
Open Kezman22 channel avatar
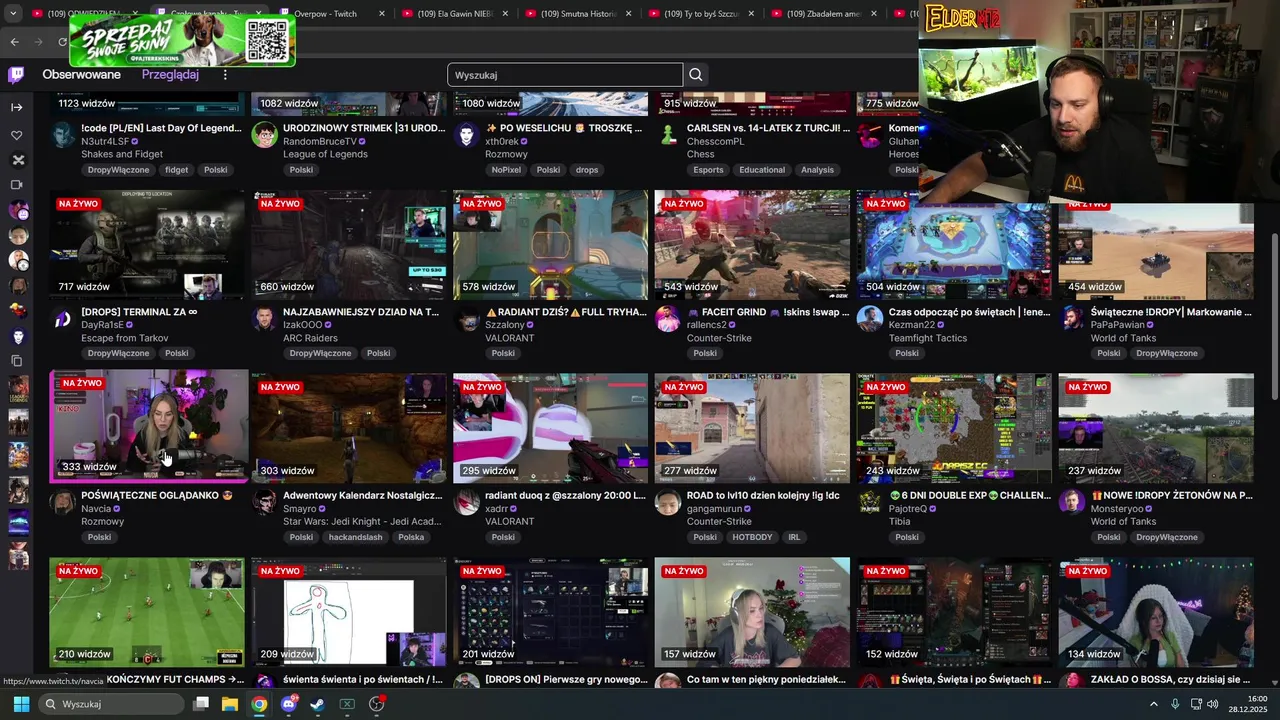point(869,319)
